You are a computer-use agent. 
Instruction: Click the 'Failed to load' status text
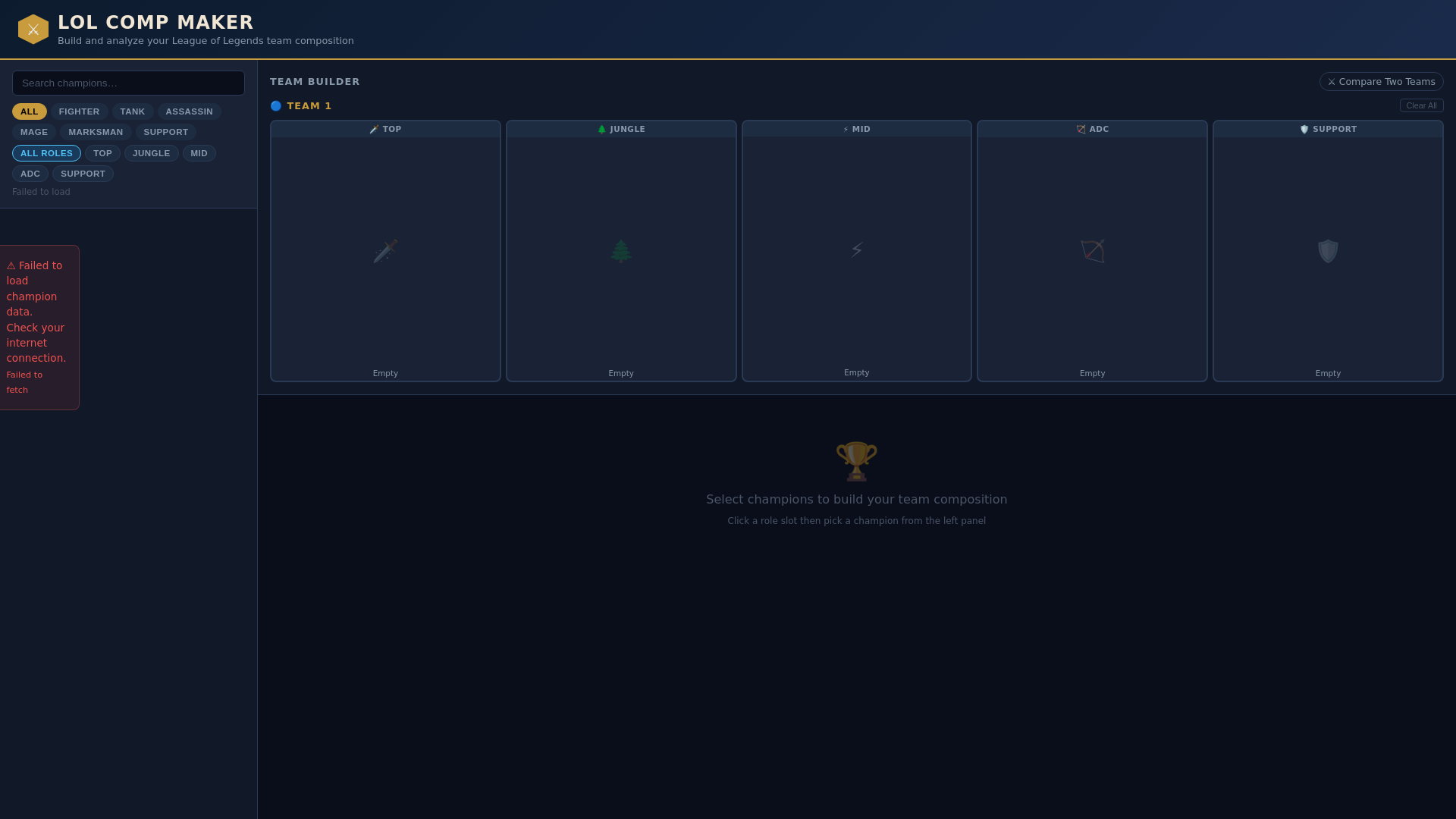click(x=41, y=193)
